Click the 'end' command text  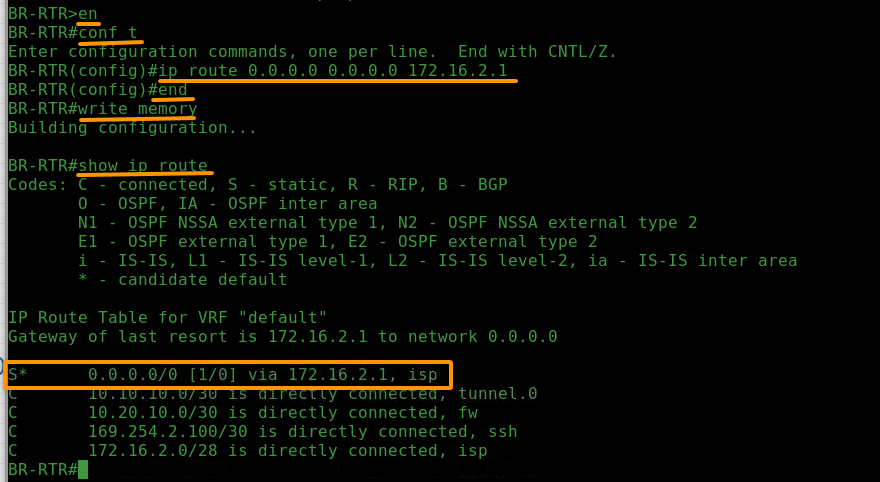173,90
